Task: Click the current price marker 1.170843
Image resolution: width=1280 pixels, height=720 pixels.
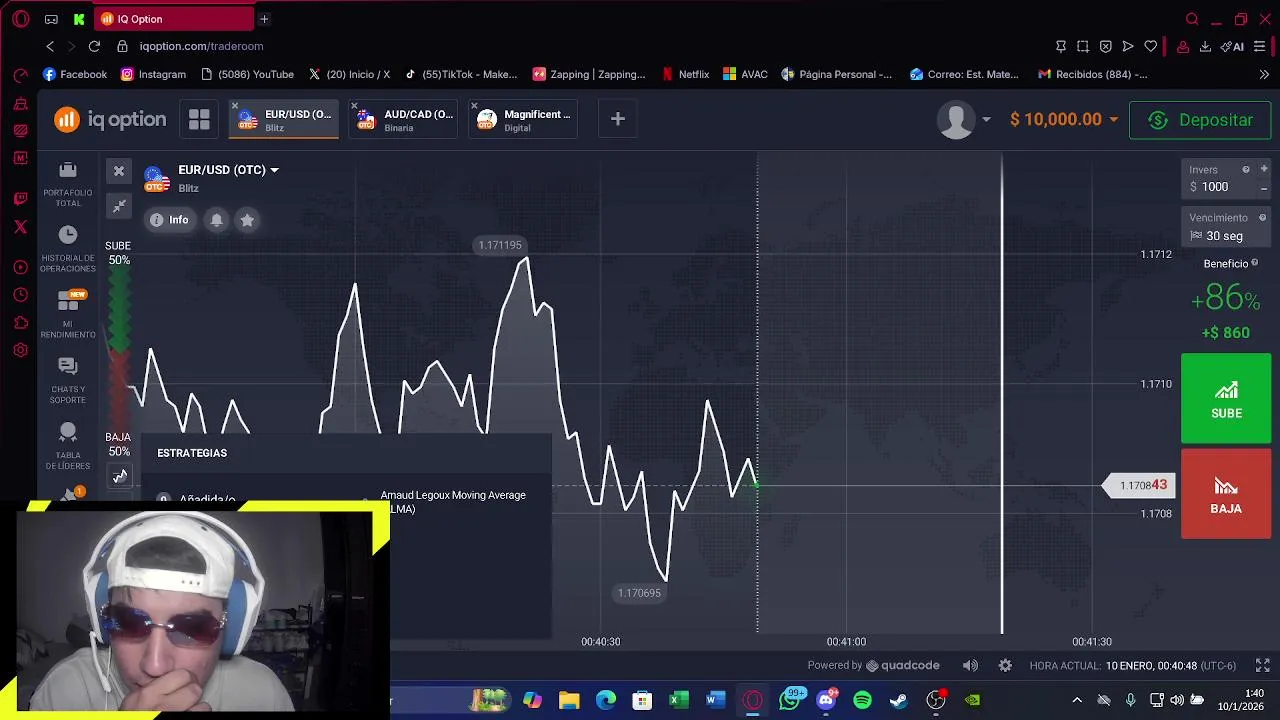Action: [x=1137, y=485]
